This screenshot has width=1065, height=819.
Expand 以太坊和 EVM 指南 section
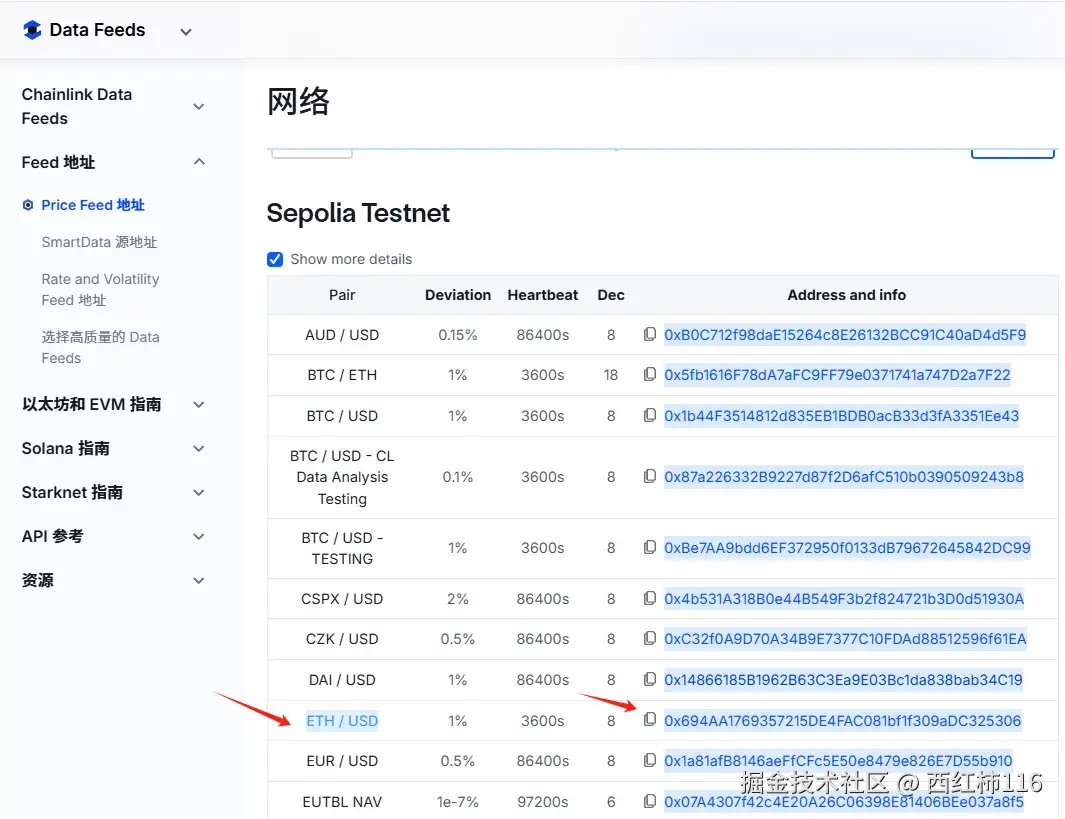pyautogui.click(x=198, y=405)
